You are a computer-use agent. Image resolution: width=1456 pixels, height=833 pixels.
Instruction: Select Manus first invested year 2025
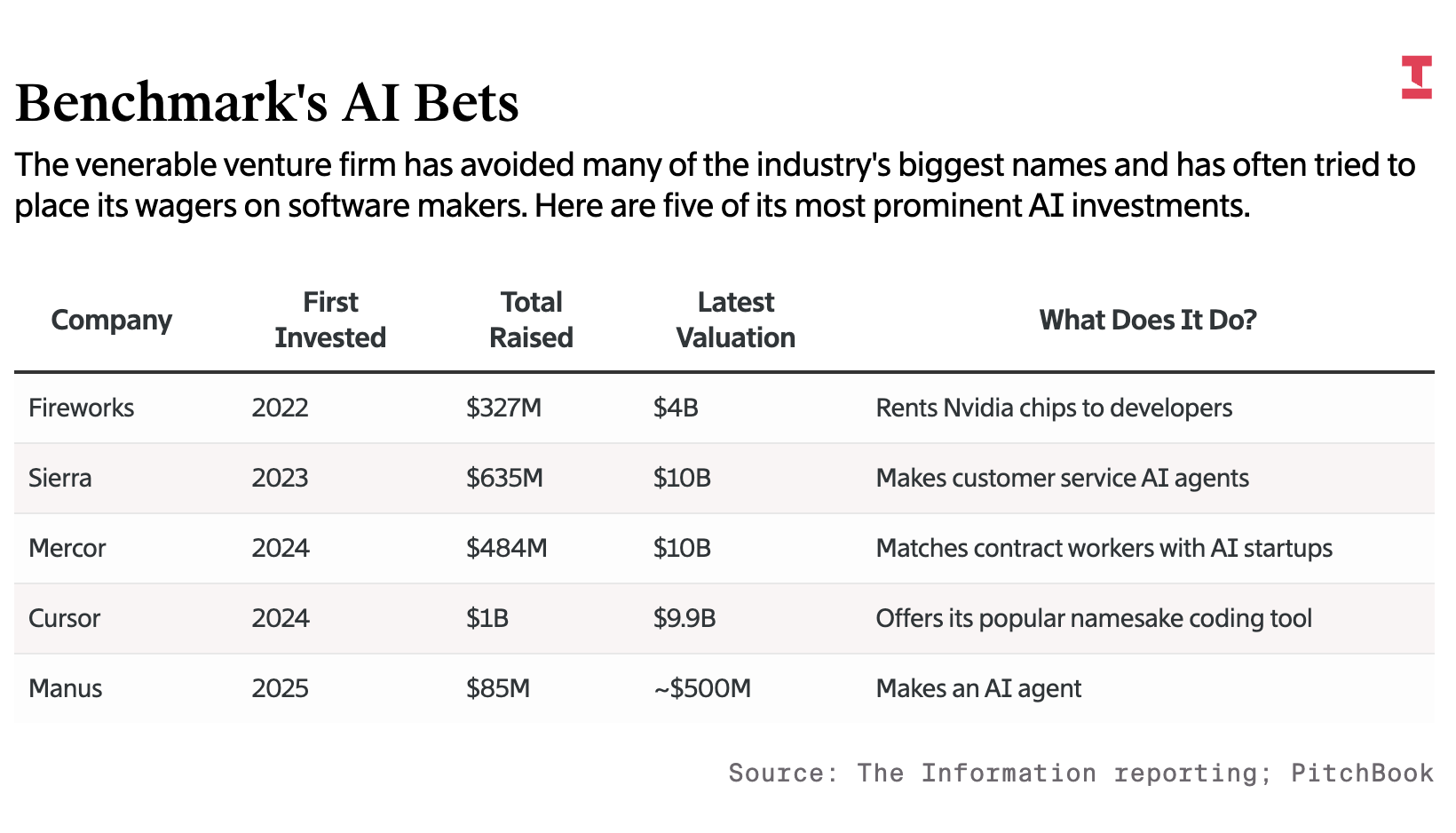(280, 688)
